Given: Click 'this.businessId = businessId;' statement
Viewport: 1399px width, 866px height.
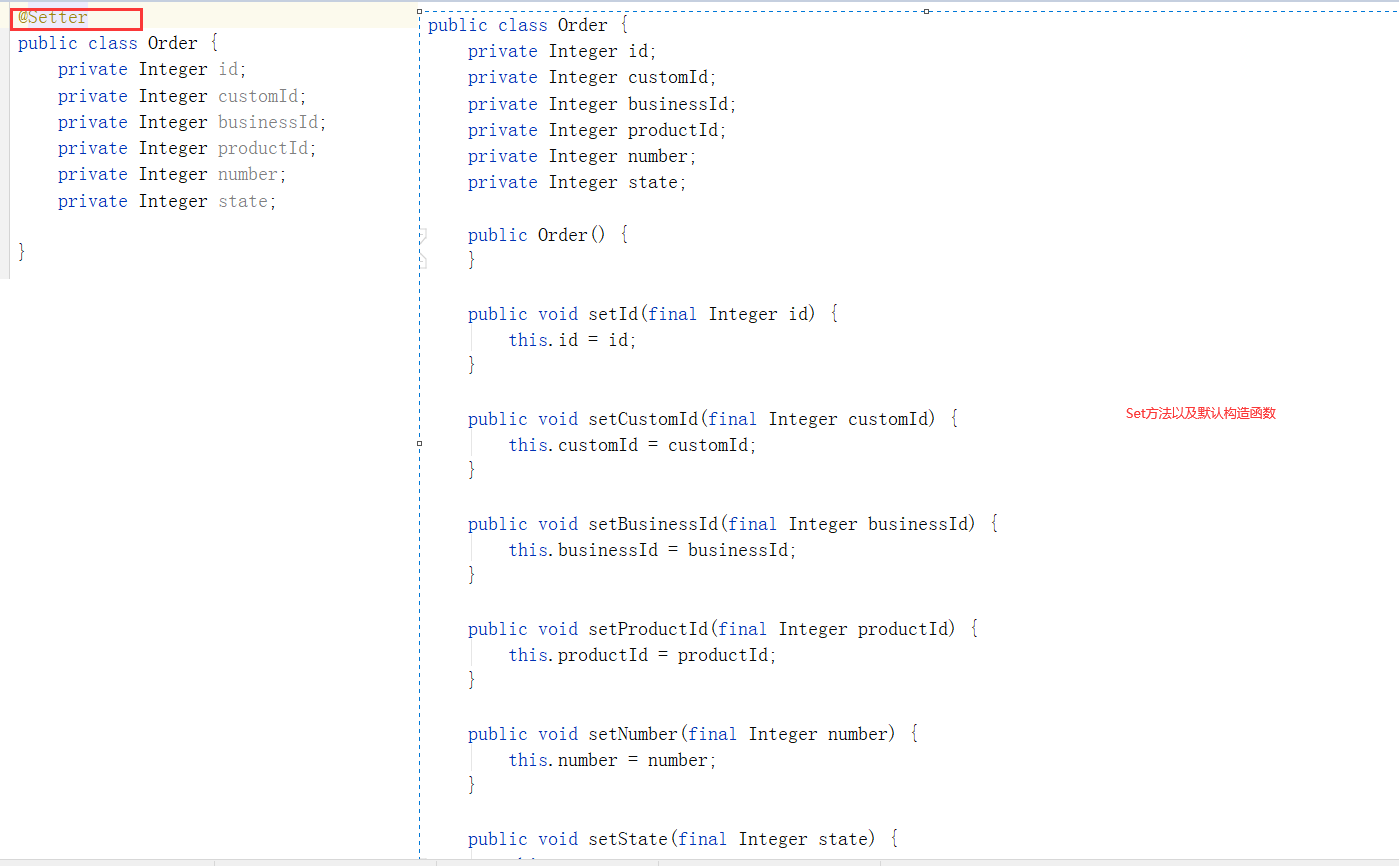Looking at the screenshot, I should tap(652, 550).
